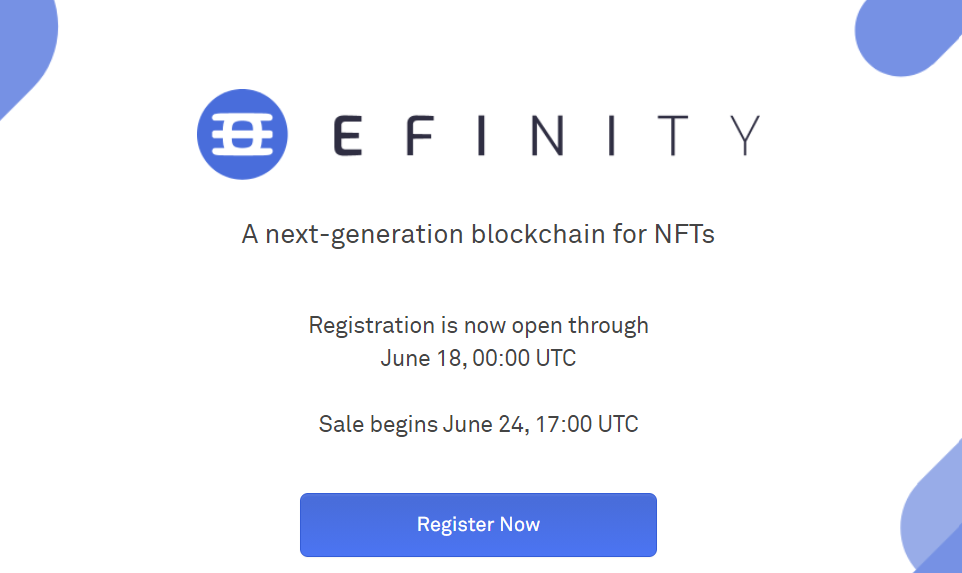Click 'Registration is now open through' text
Viewport: 962px width, 573px height.
[x=479, y=326]
